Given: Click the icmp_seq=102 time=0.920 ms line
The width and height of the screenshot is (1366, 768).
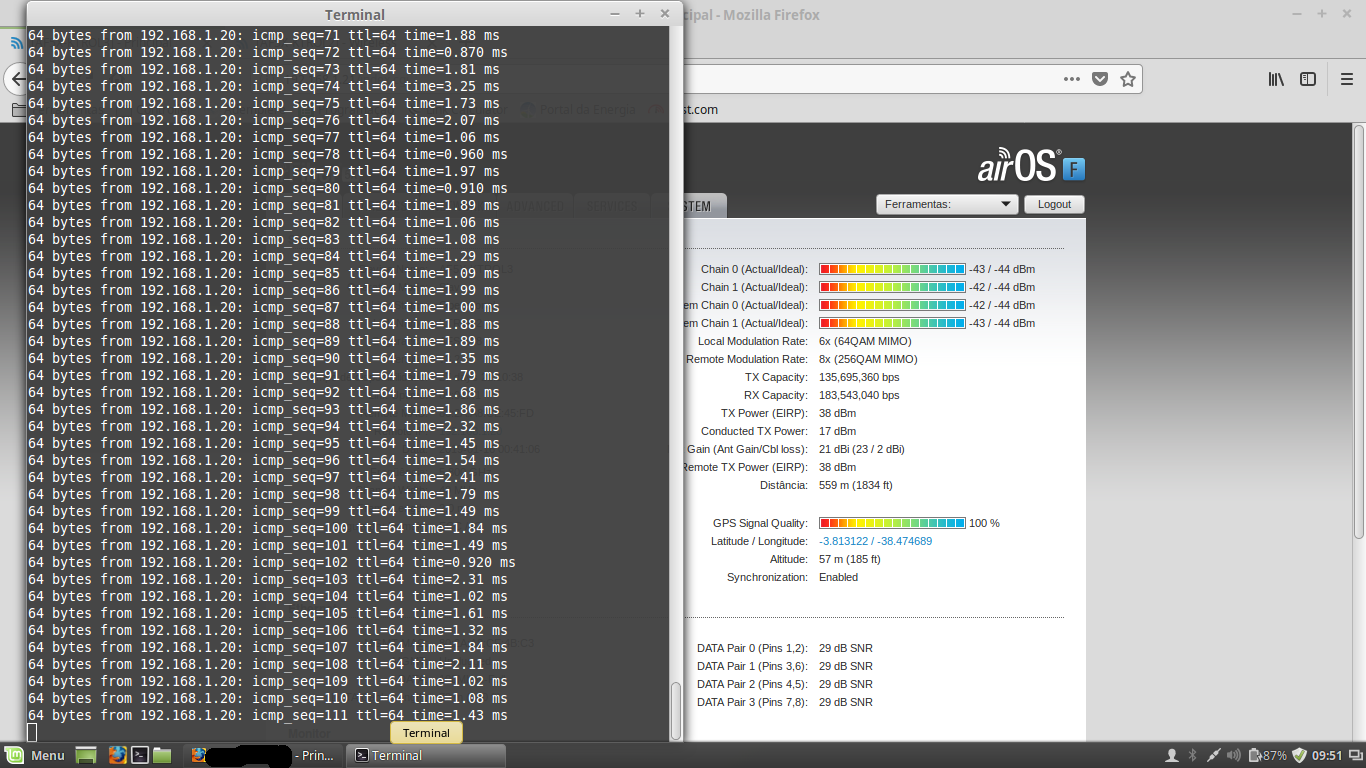Looking at the screenshot, I should [271, 562].
